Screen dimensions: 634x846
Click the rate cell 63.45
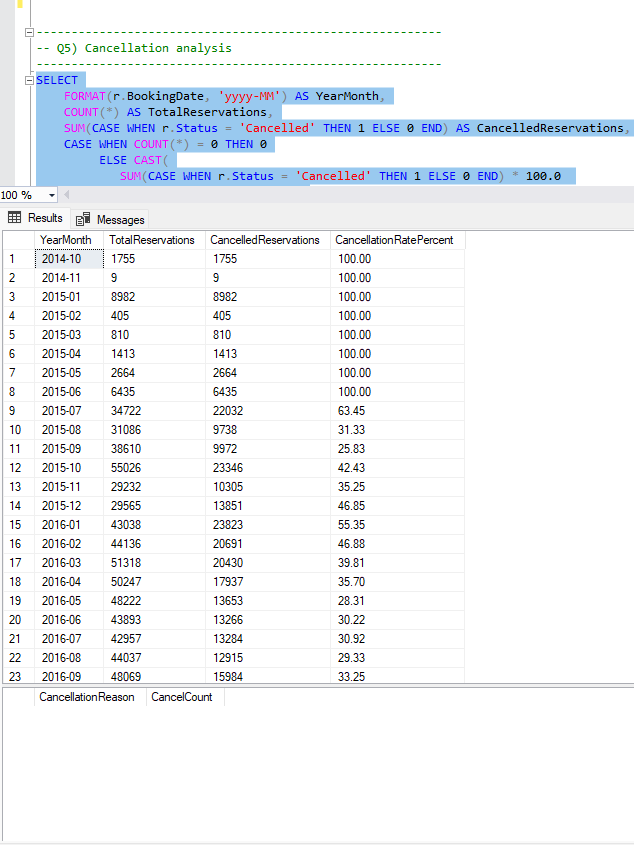[x=398, y=411]
